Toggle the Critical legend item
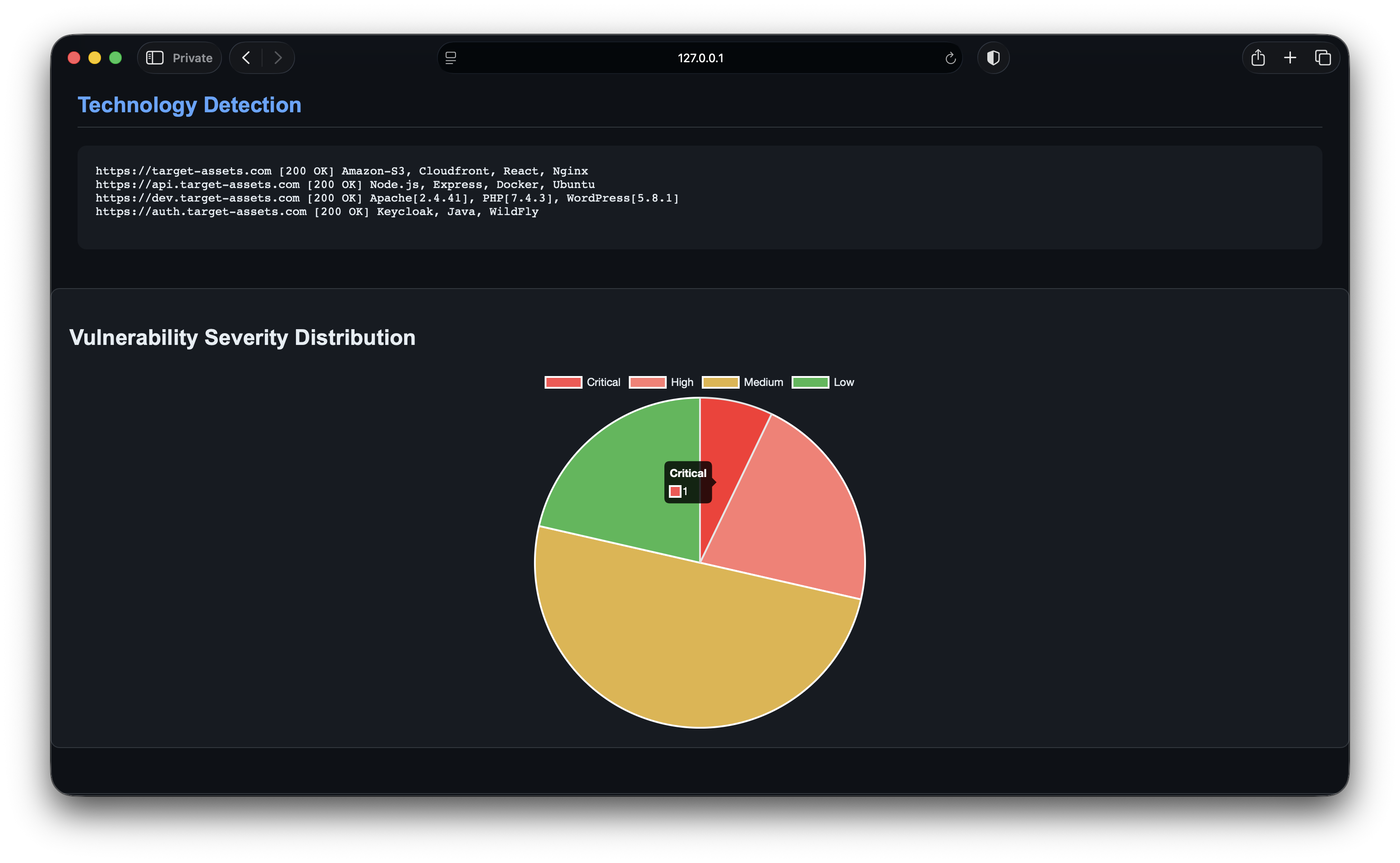Image resolution: width=1400 pixels, height=863 pixels. coord(582,382)
